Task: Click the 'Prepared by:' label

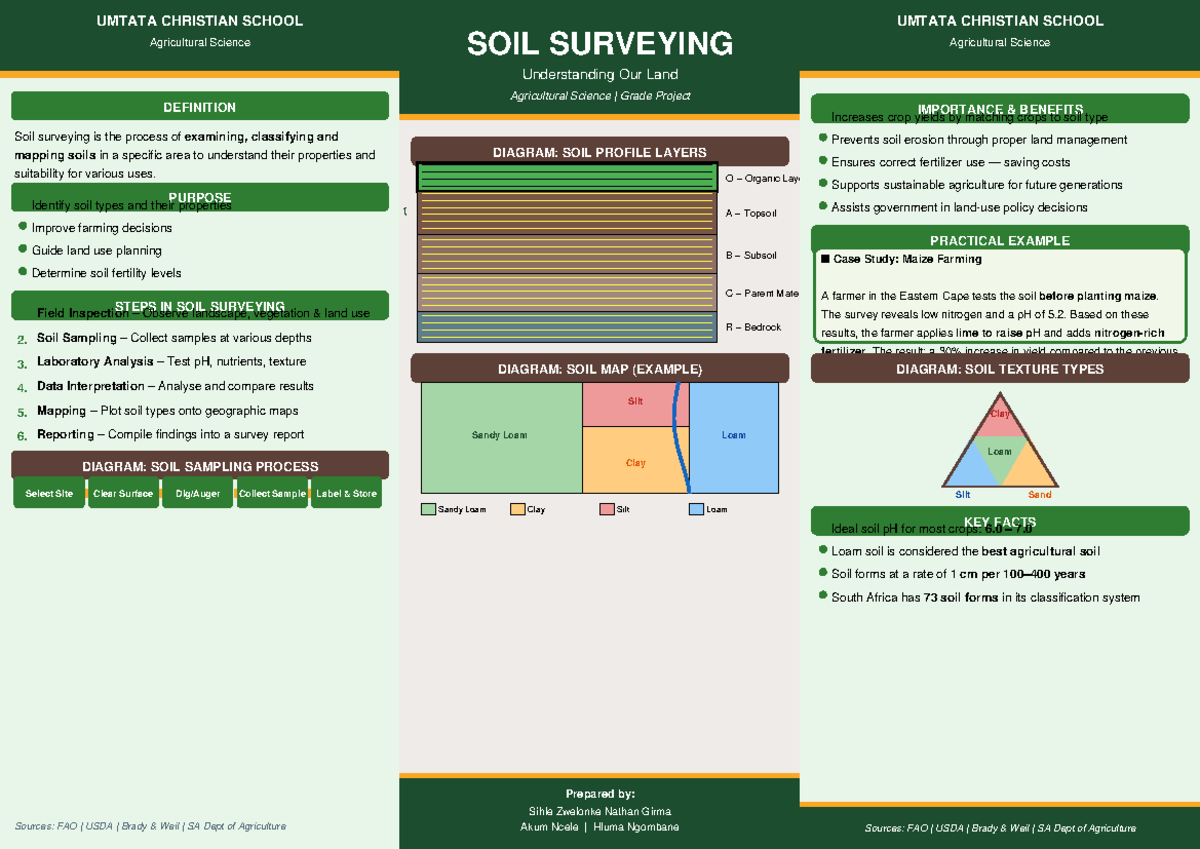Action: (600, 793)
